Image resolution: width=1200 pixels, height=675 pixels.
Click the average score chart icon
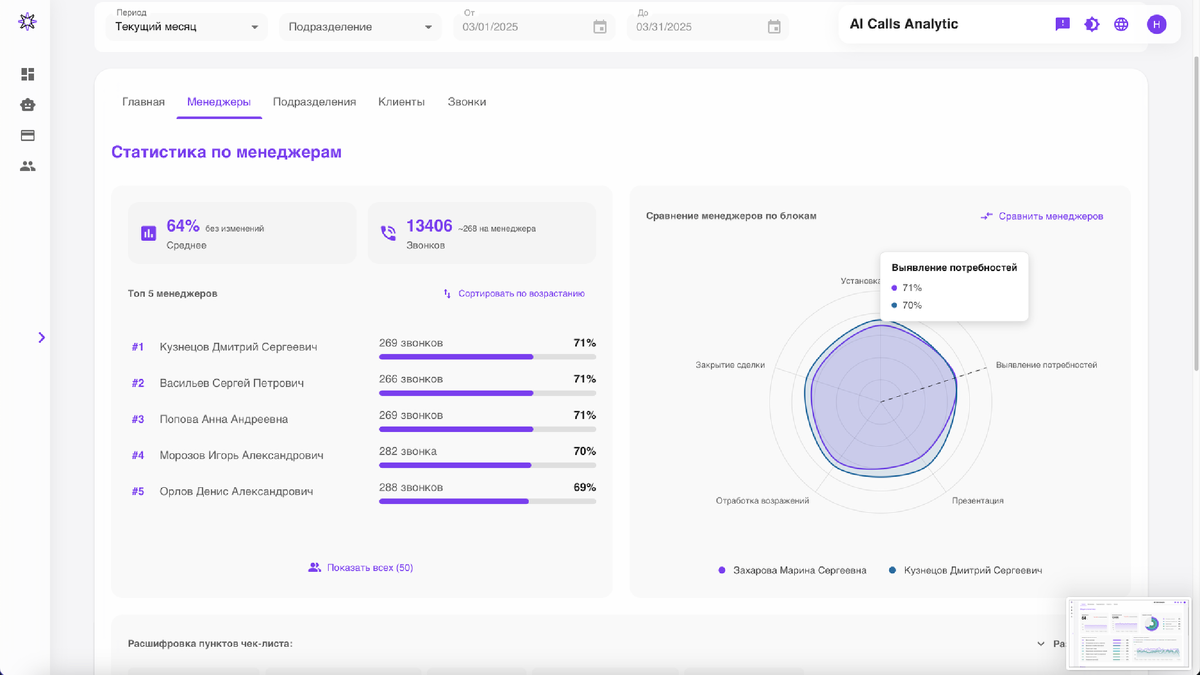pyautogui.click(x=148, y=233)
